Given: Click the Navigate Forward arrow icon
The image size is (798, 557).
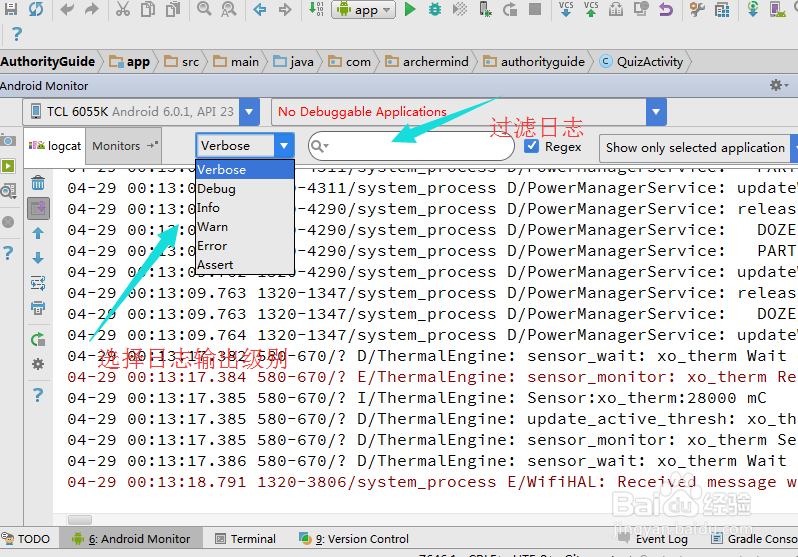Looking at the screenshot, I should (x=285, y=9).
